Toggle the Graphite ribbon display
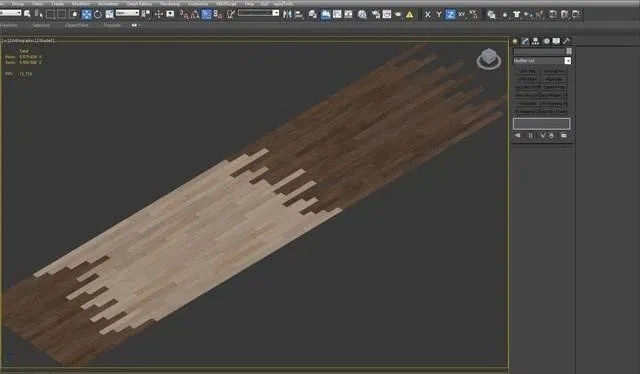640x374 pixels. [326, 15]
